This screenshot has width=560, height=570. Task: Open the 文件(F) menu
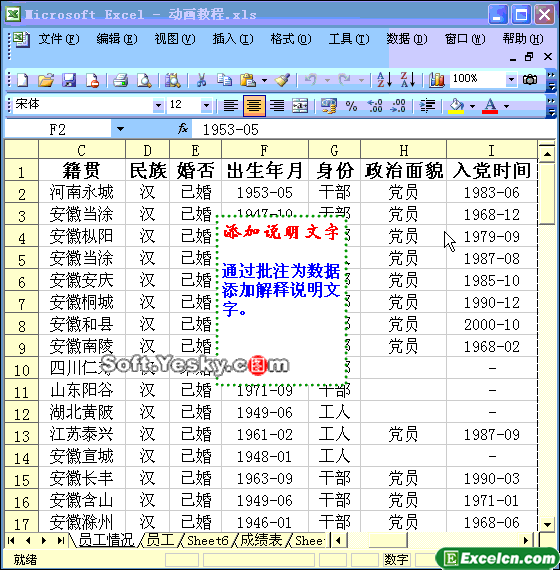pos(59,39)
